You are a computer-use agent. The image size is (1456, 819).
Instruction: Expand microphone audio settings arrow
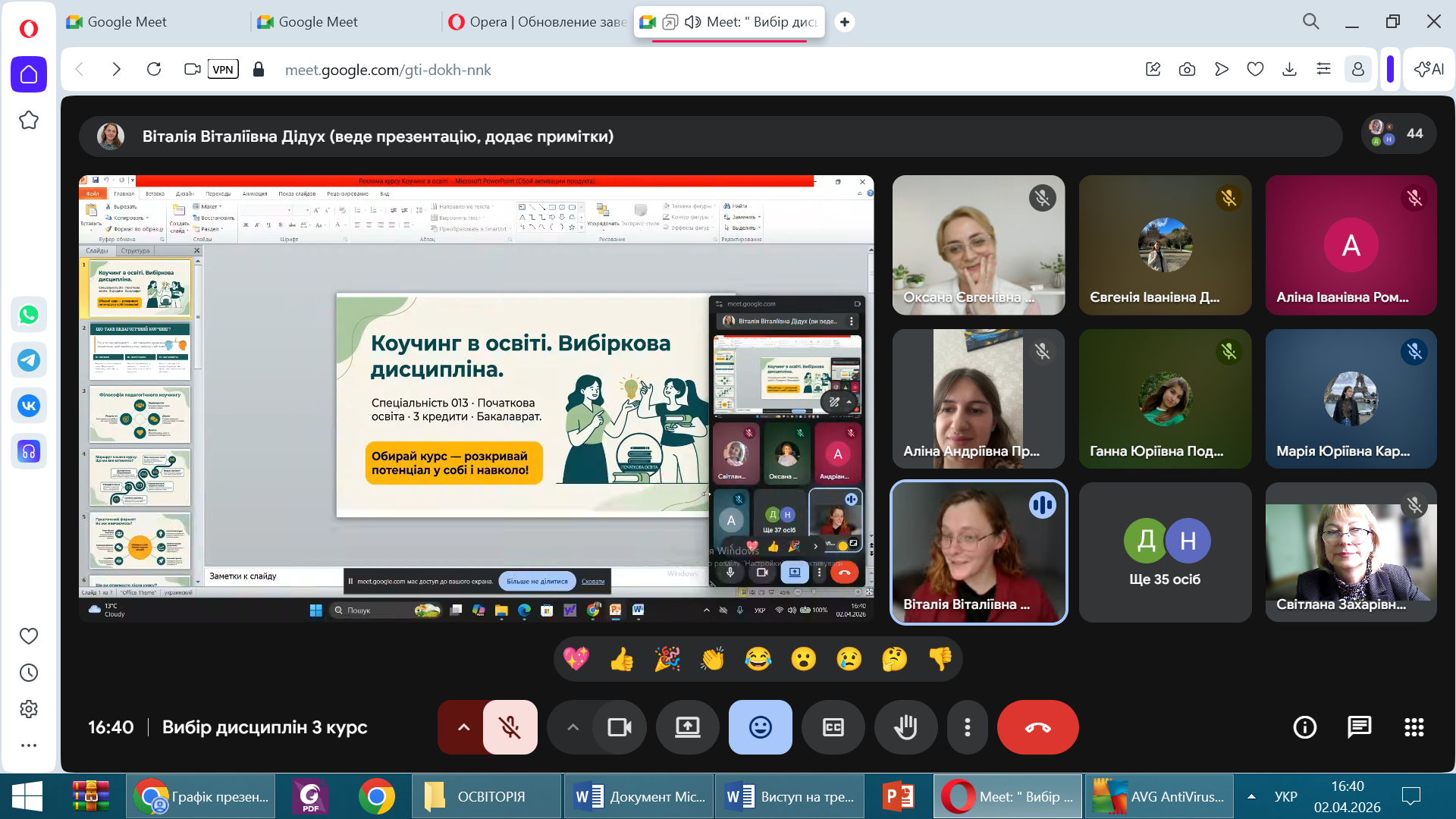pos(463,727)
